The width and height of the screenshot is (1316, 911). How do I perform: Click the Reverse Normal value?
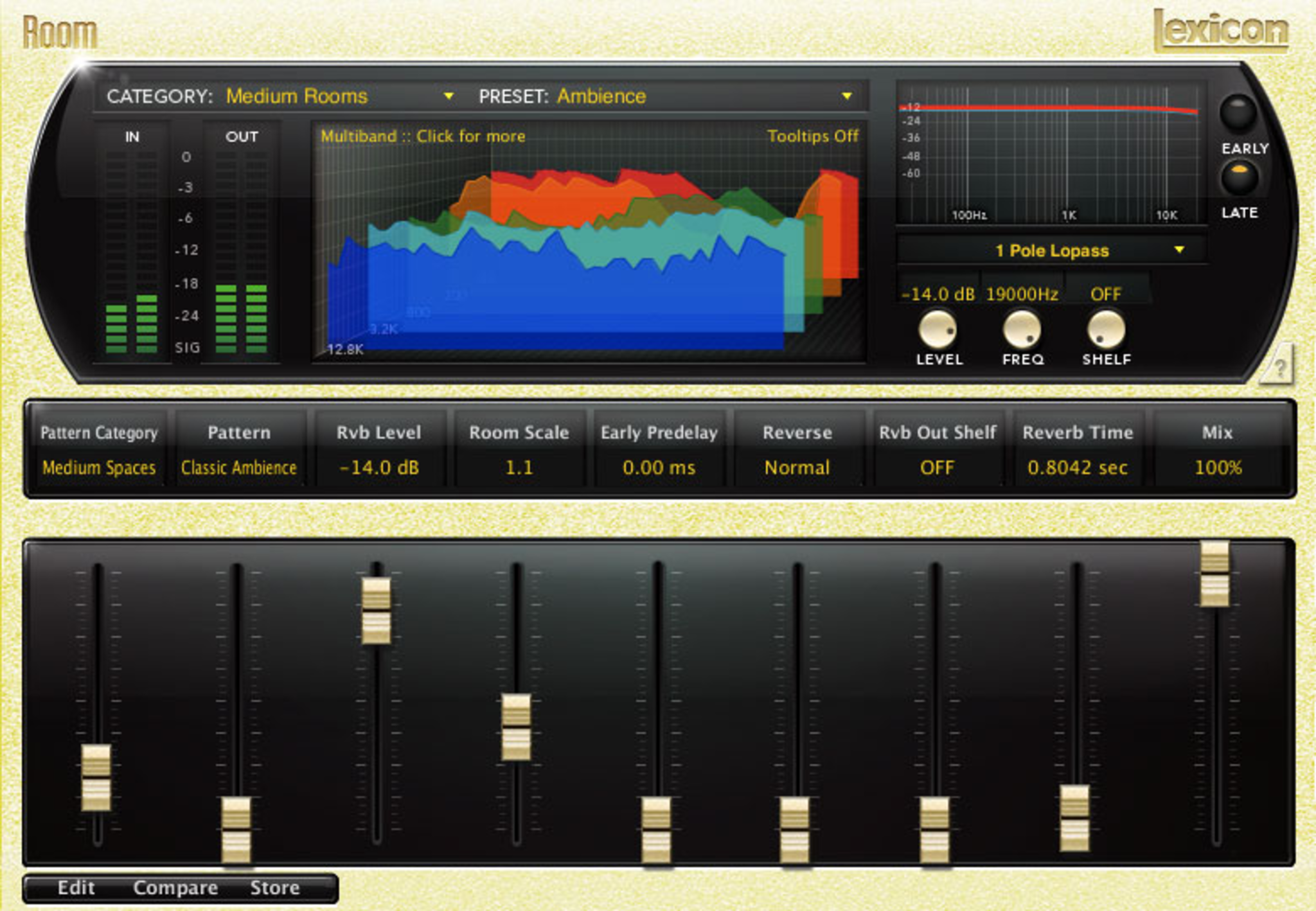coord(797,468)
